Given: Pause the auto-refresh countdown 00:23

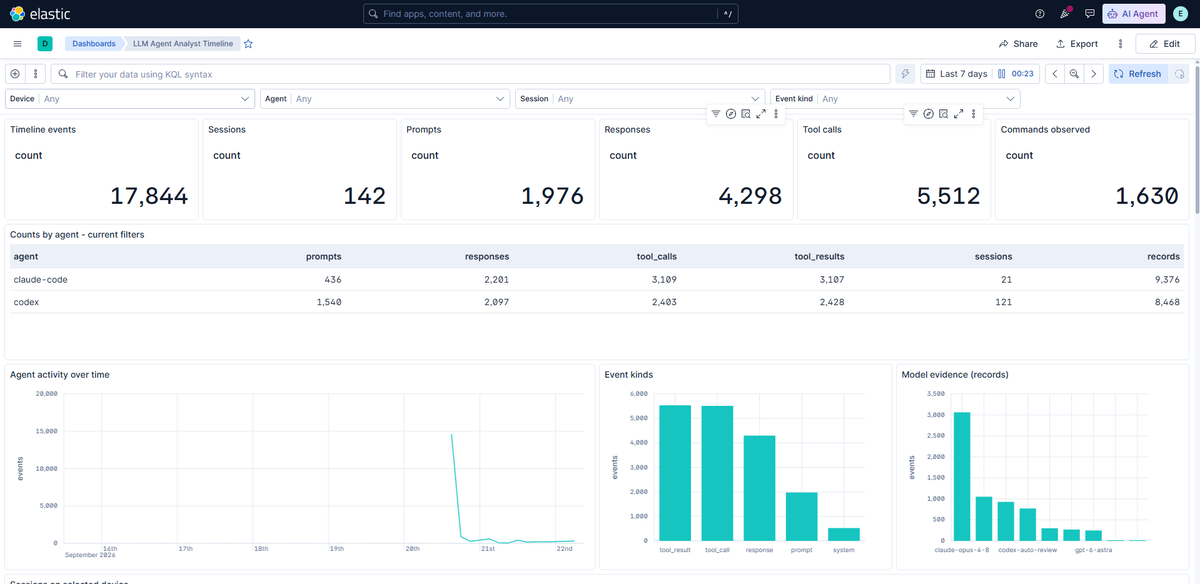Looking at the screenshot, I should (1017, 74).
